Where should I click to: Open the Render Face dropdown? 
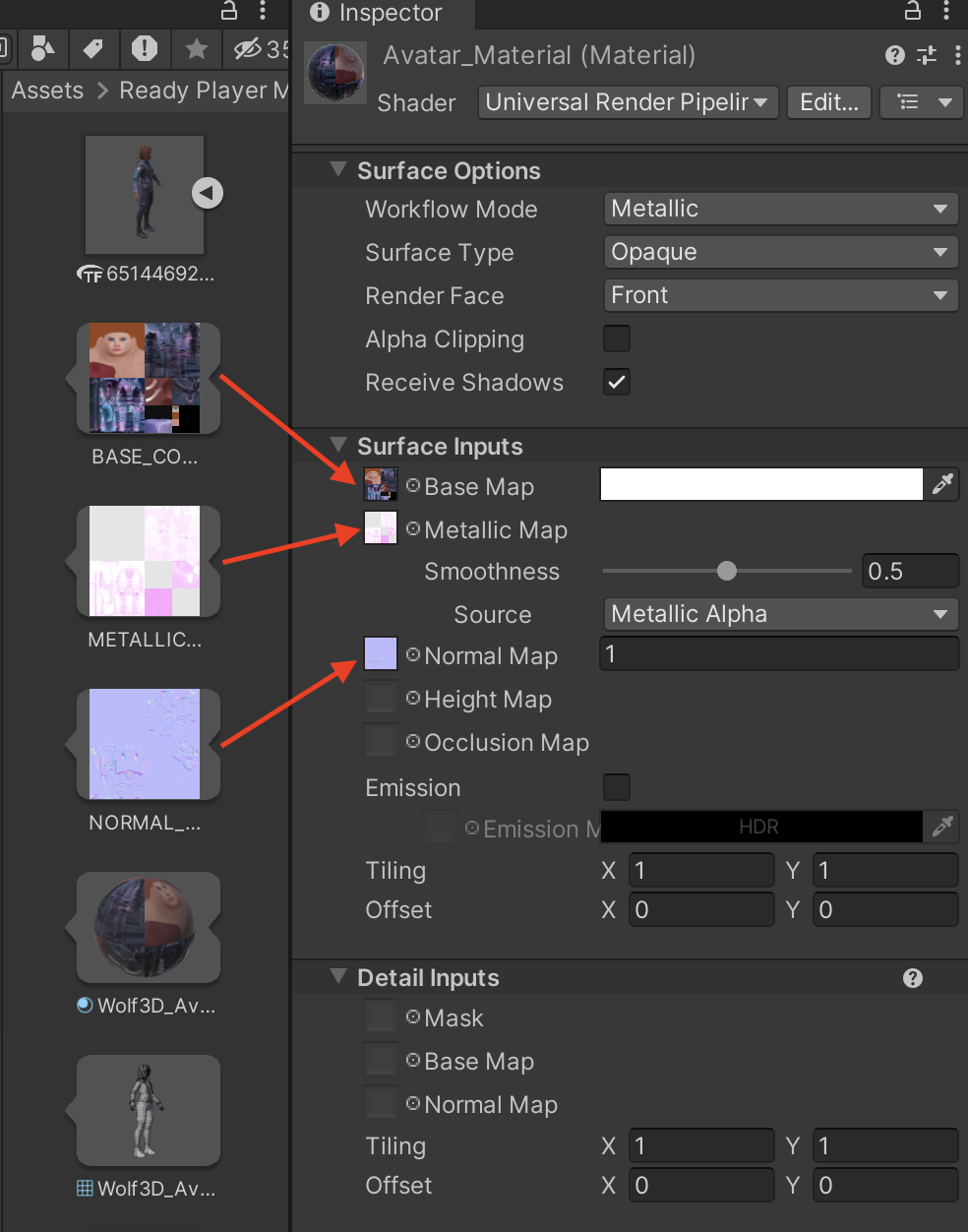[x=778, y=295]
